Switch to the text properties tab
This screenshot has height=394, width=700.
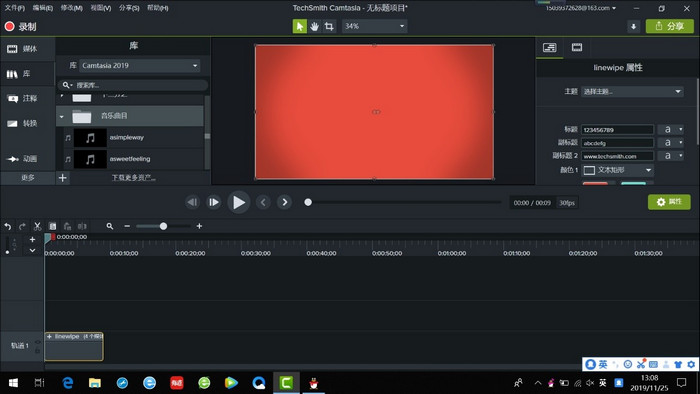[549, 48]
